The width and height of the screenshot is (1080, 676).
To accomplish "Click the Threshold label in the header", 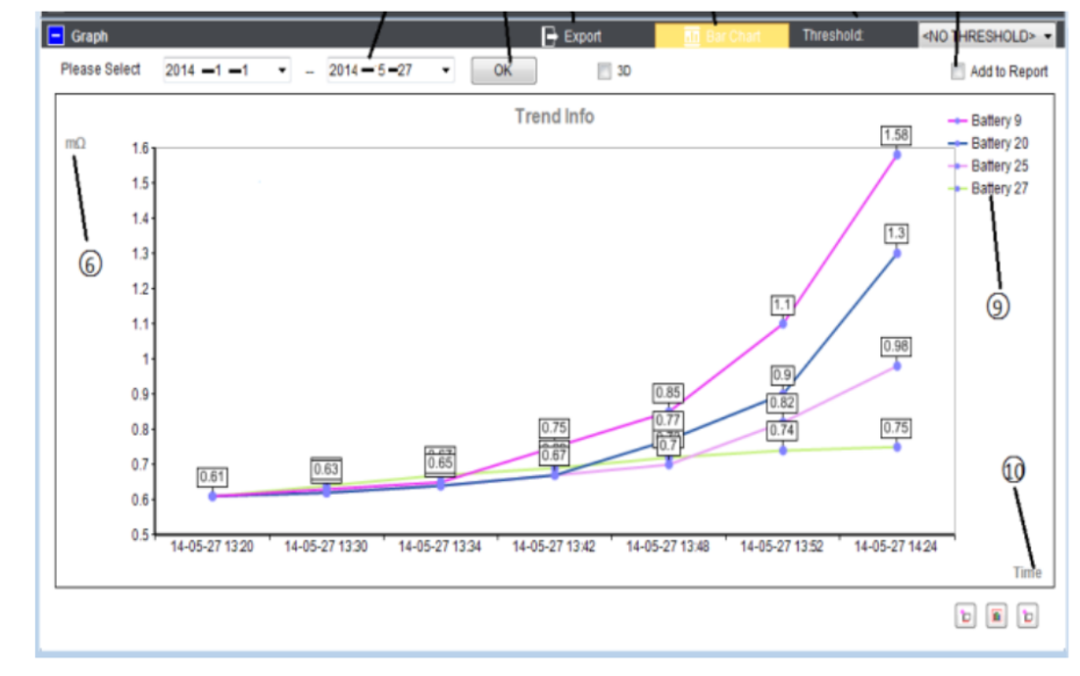I will pyautogui.click(x=833, y=35).
